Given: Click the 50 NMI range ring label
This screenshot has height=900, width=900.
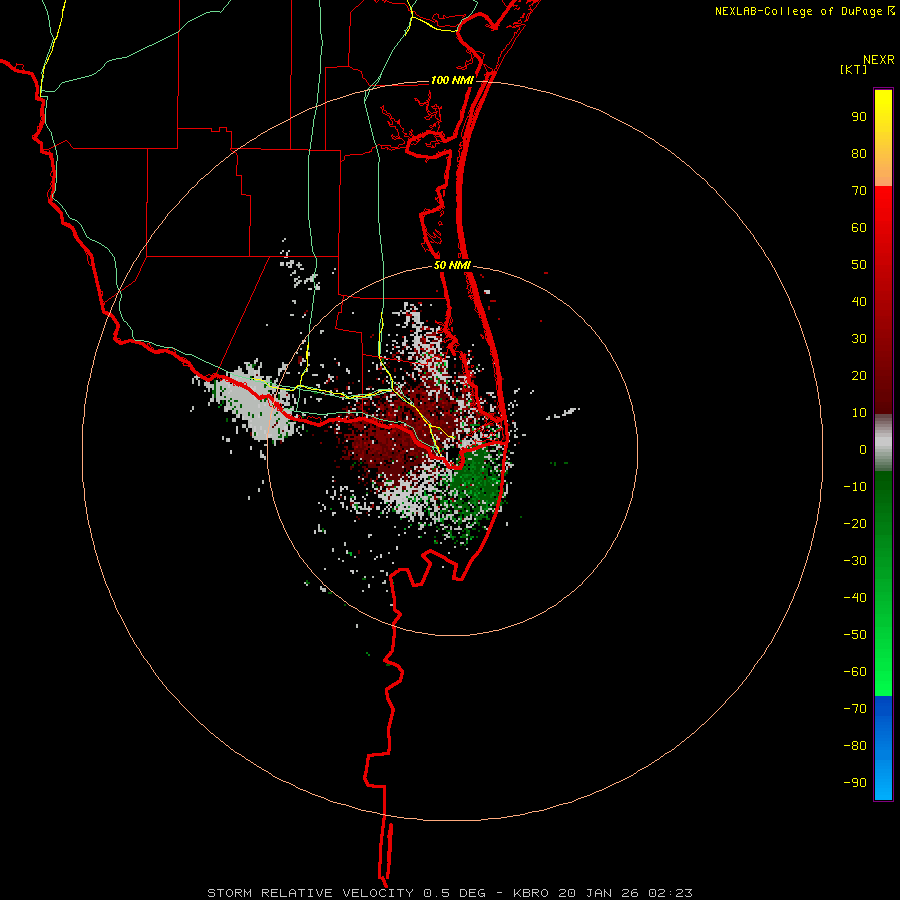Looking at the screenshot, I should [x=452, y=265].
